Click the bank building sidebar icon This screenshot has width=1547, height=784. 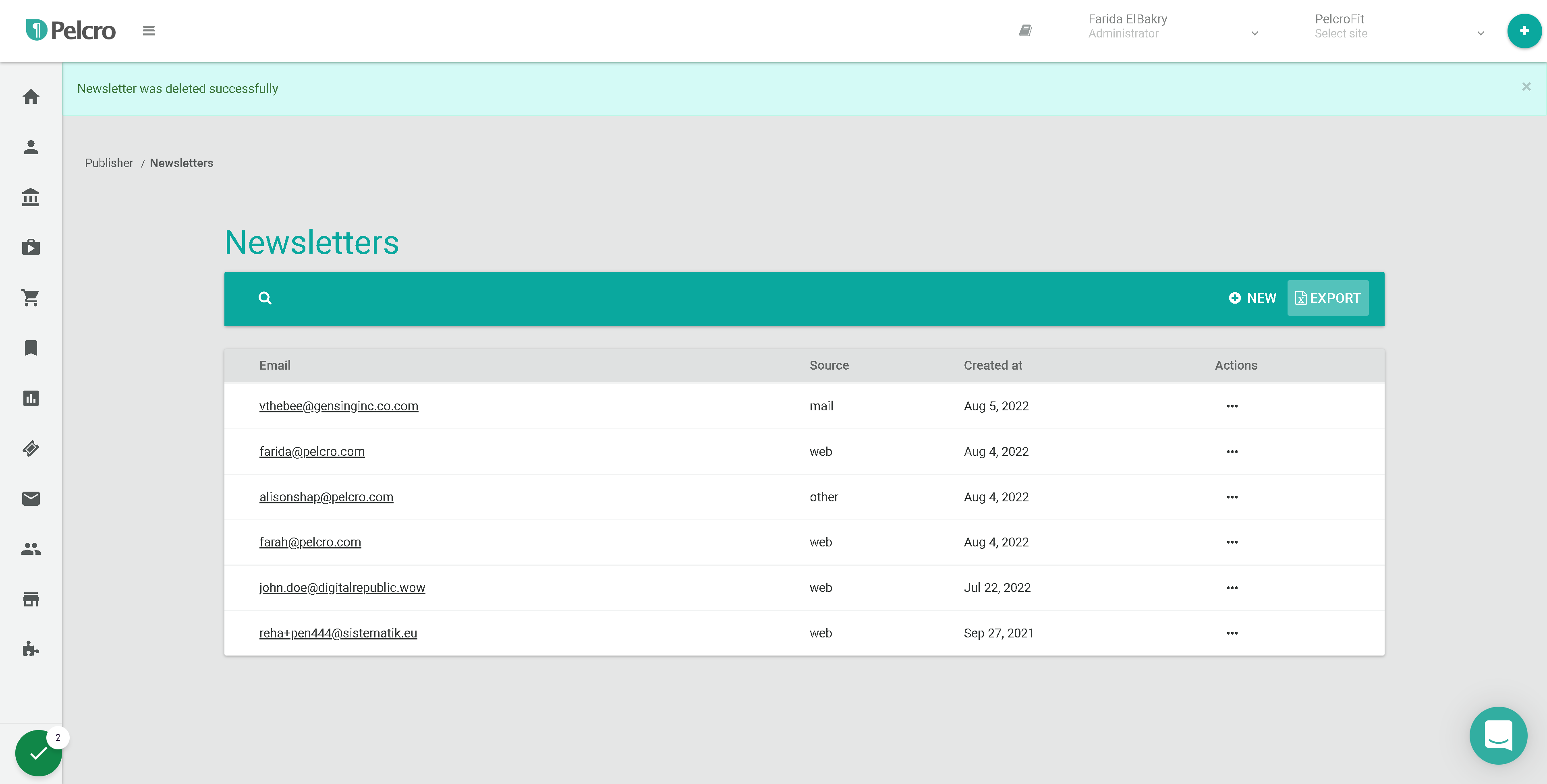(x=31, y=197)
